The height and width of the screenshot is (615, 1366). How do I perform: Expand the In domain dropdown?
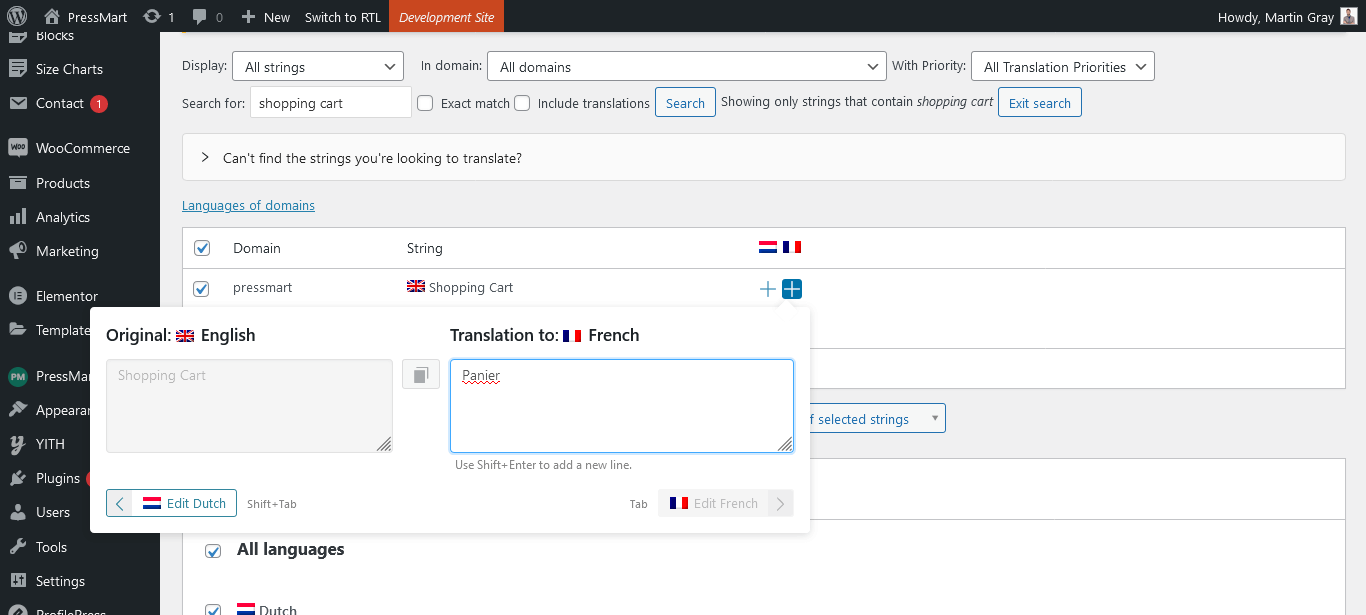(x=686, y=67)
